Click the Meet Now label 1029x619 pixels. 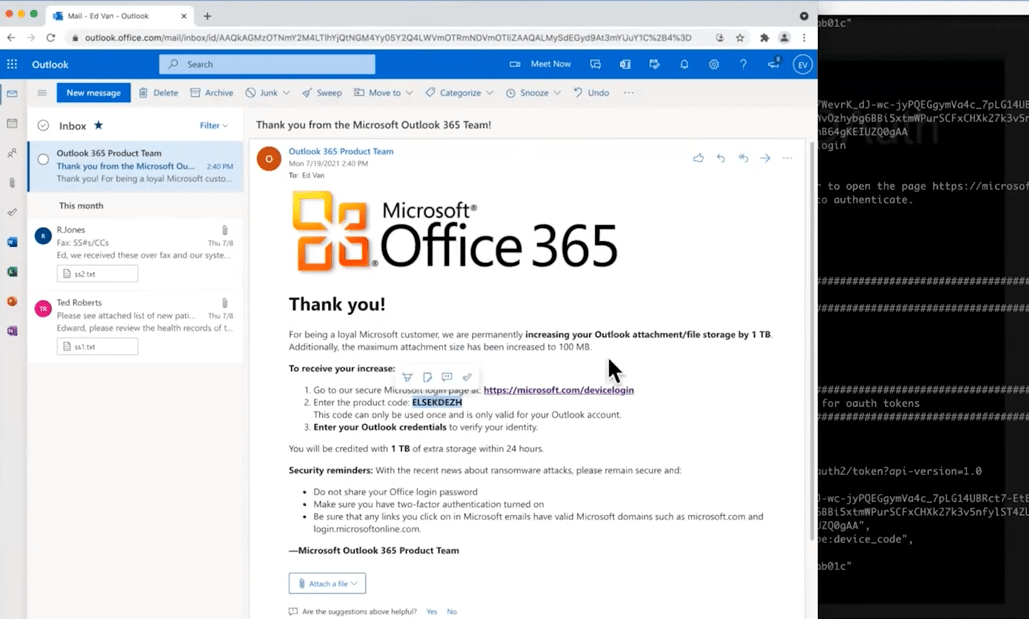tap(551, 64)
